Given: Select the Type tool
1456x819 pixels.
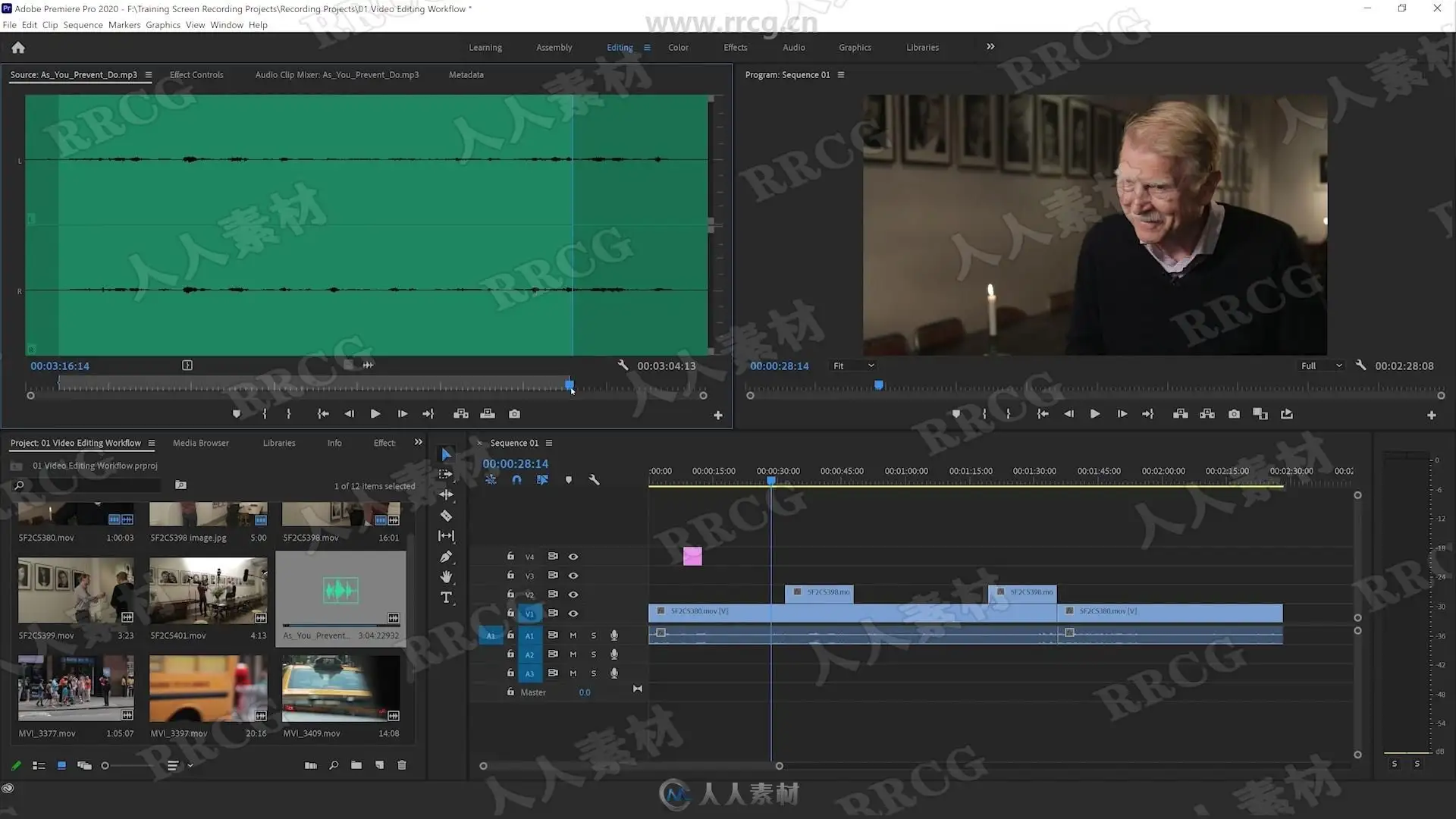Looking at the screenshot, I should click(x=446, y=598).
